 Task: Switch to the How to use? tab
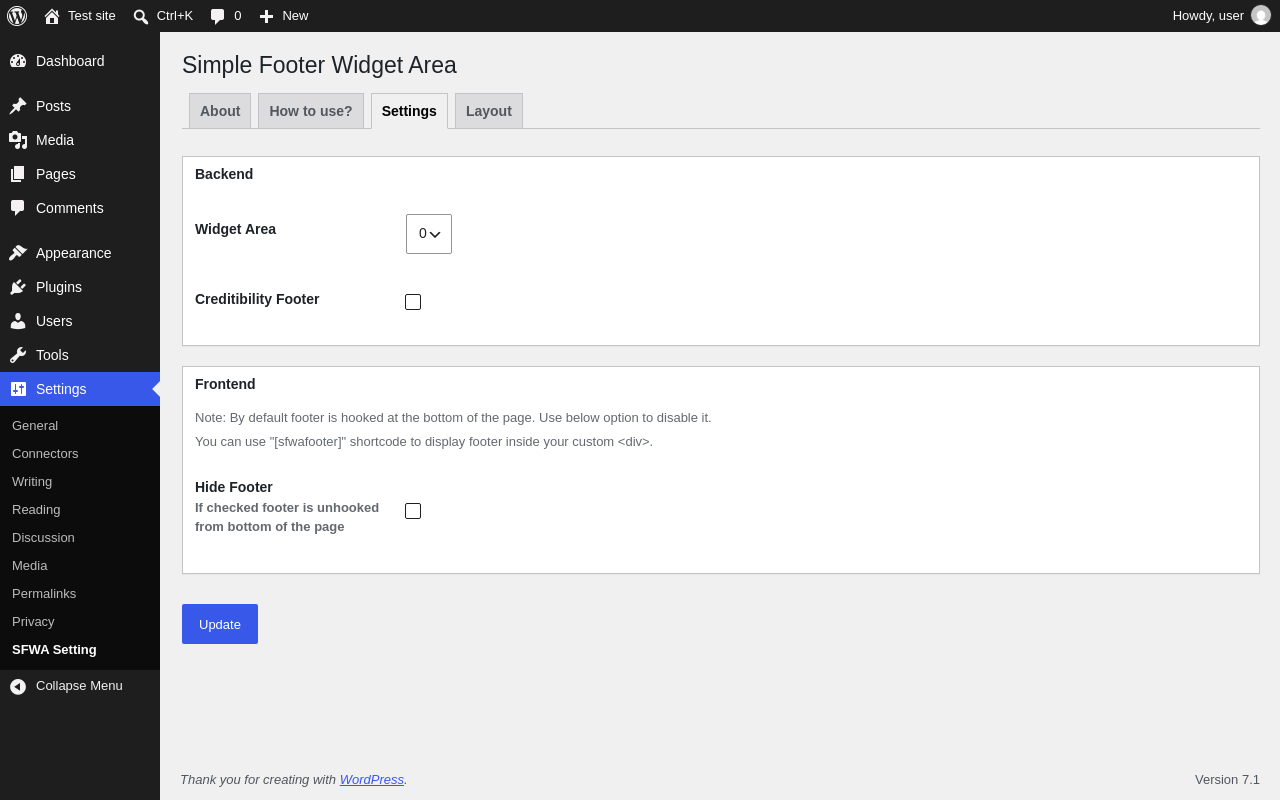[311, 111]
